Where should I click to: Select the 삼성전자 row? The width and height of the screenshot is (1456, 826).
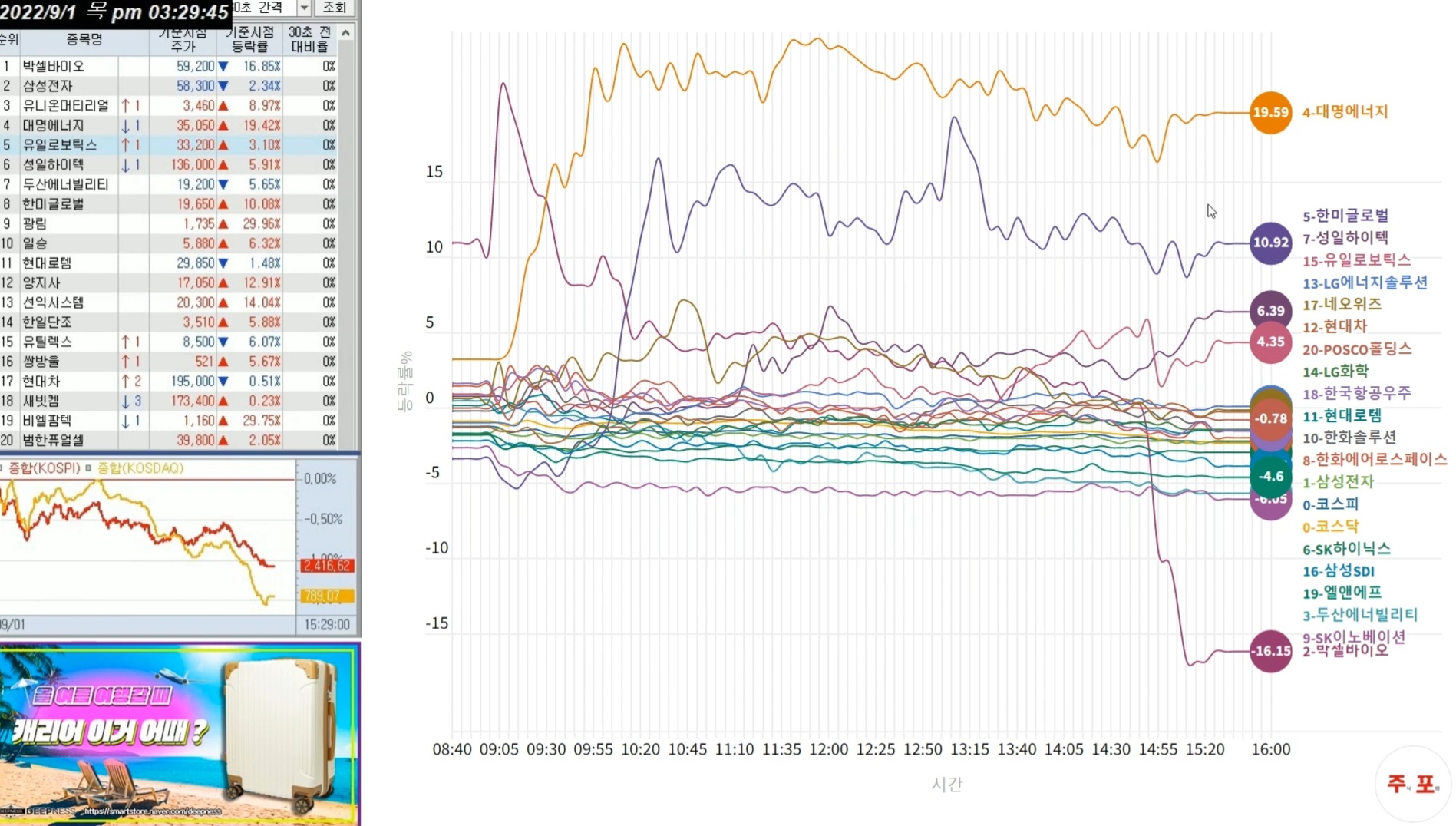point(168,86)
